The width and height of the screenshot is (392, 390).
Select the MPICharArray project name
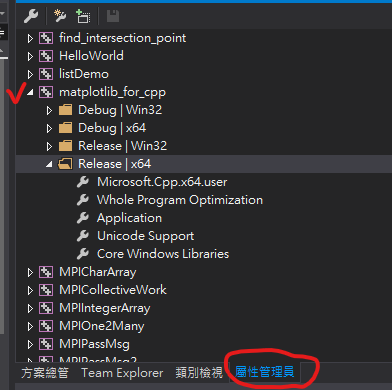point(98,272)
